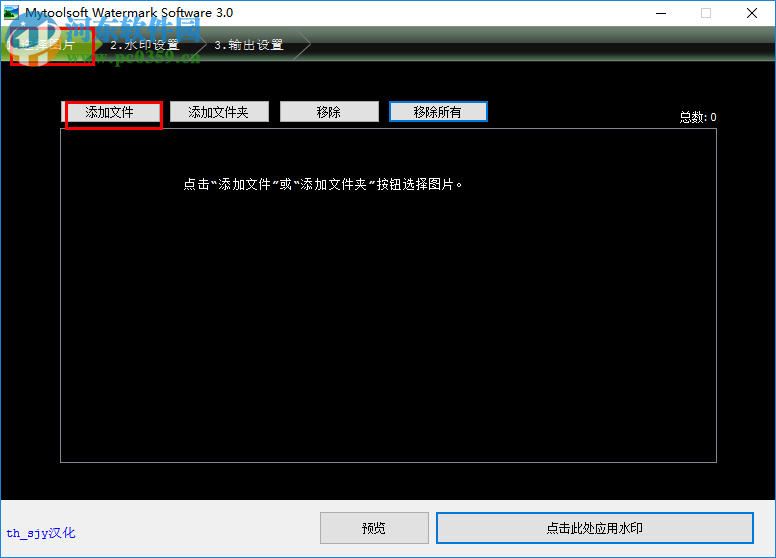Click the 总数: 0 count label
776x558 pixels.
tap(698, 117)
